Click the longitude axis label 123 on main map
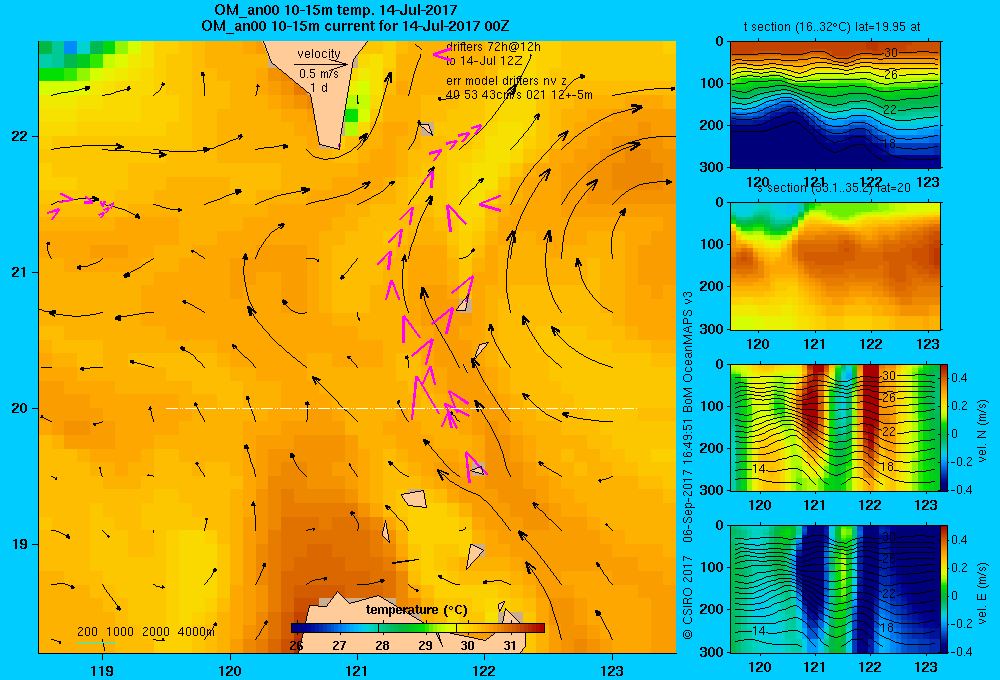Screen dimensions: 1000x680 pyautogui.click(x=612, y=670)
